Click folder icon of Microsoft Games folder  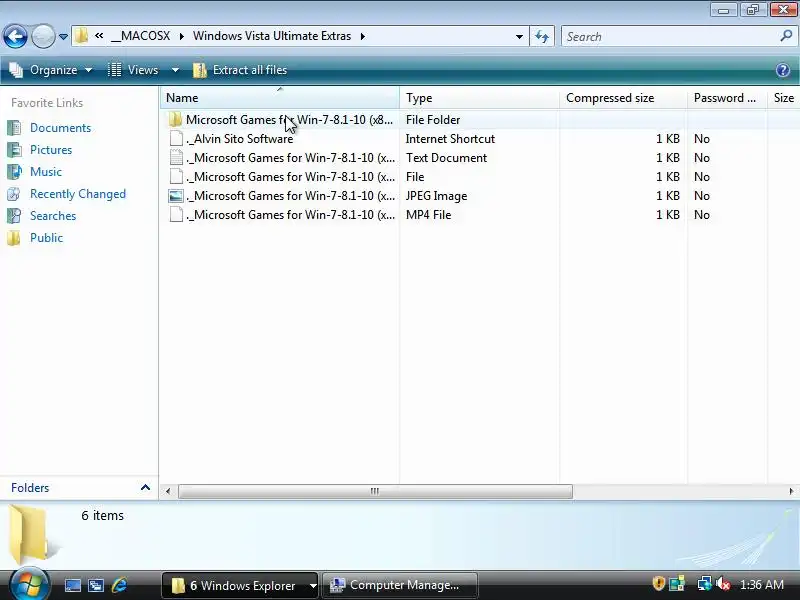175,120
